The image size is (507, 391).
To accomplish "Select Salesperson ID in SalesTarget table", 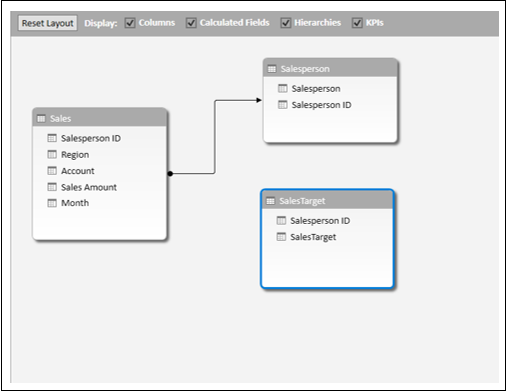I will click(320, 221).
